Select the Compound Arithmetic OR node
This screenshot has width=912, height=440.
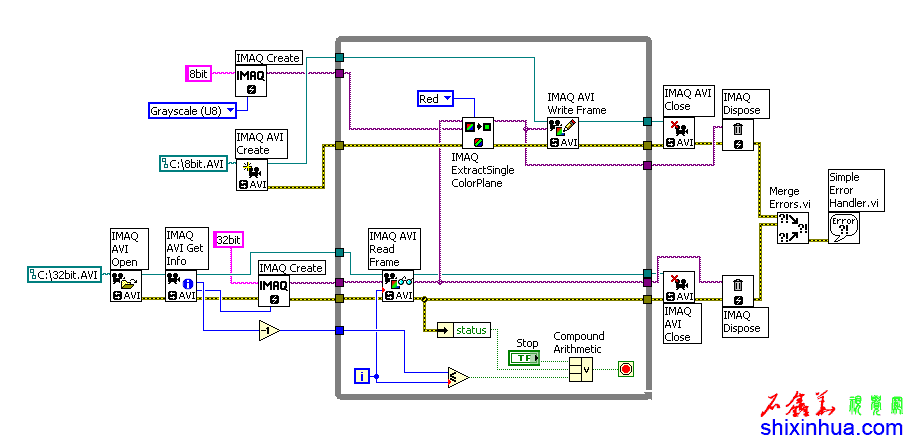point(581,369)
